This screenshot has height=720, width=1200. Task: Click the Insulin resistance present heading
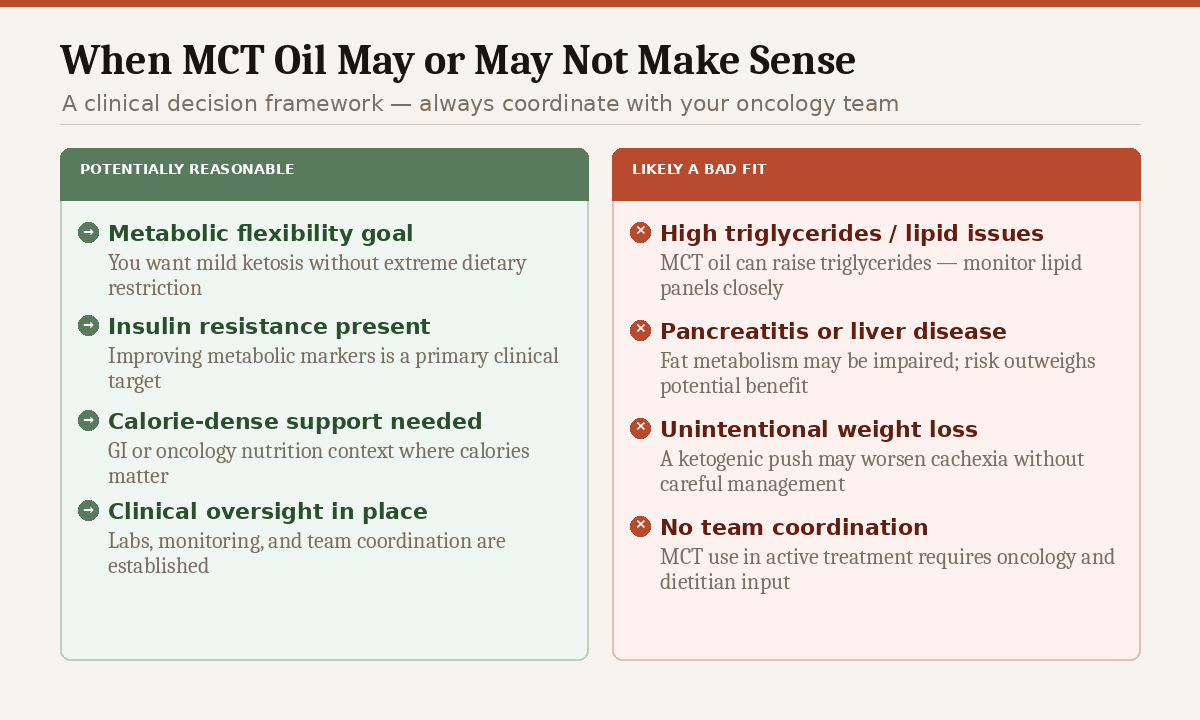pyautogui.click(x=269, y=327)
